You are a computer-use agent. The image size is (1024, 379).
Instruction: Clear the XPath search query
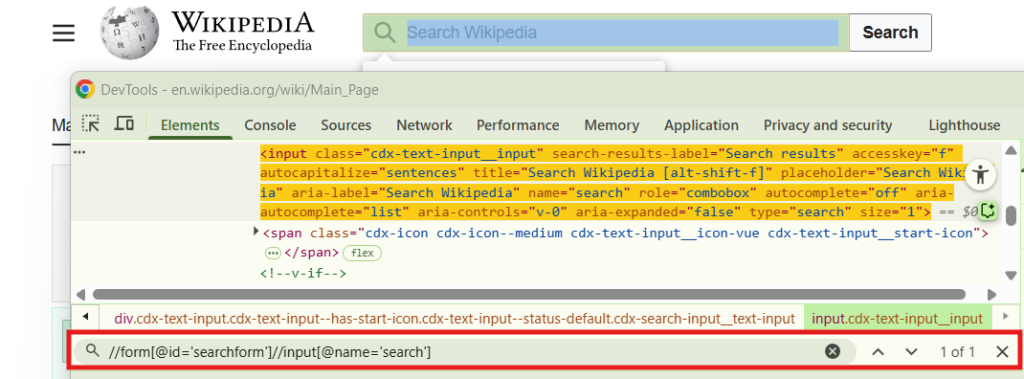click(x=832, y=352)
